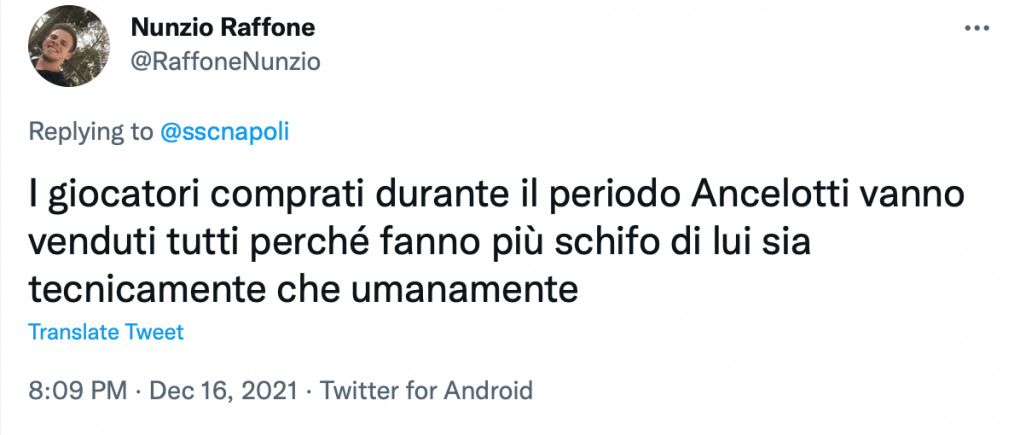
Task: Open the three-dot More options menu
Action: [x=975, y=29]
